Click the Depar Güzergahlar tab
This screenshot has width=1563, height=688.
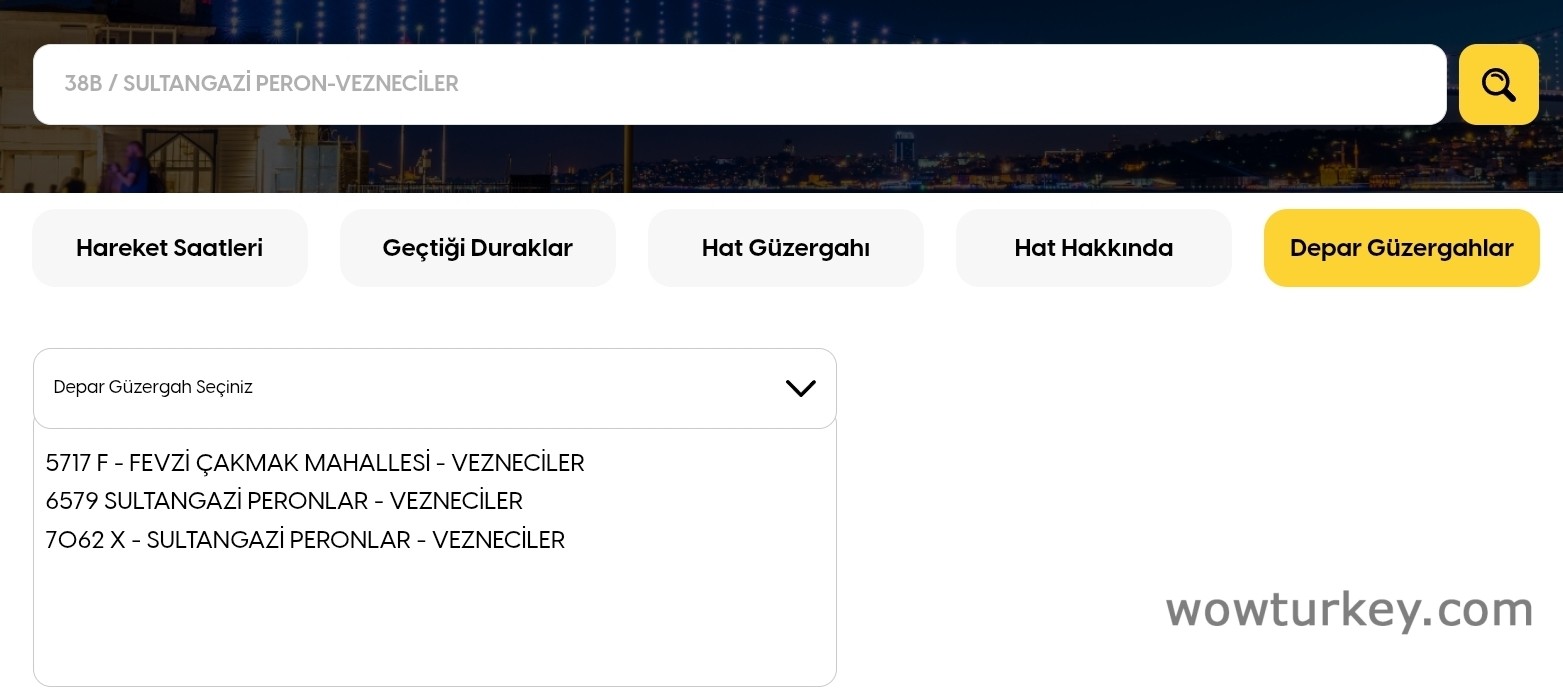1401,248
